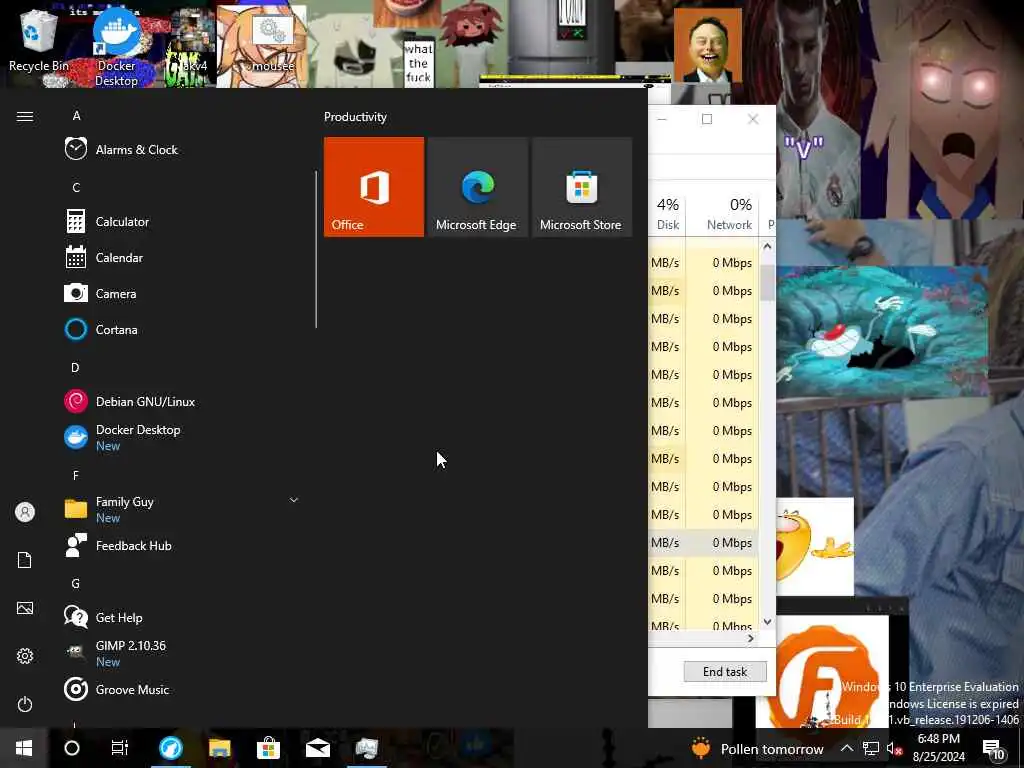This screenshot has height=768, width=1024.
Task: Jump via letter C header
Action: (76, 187)
